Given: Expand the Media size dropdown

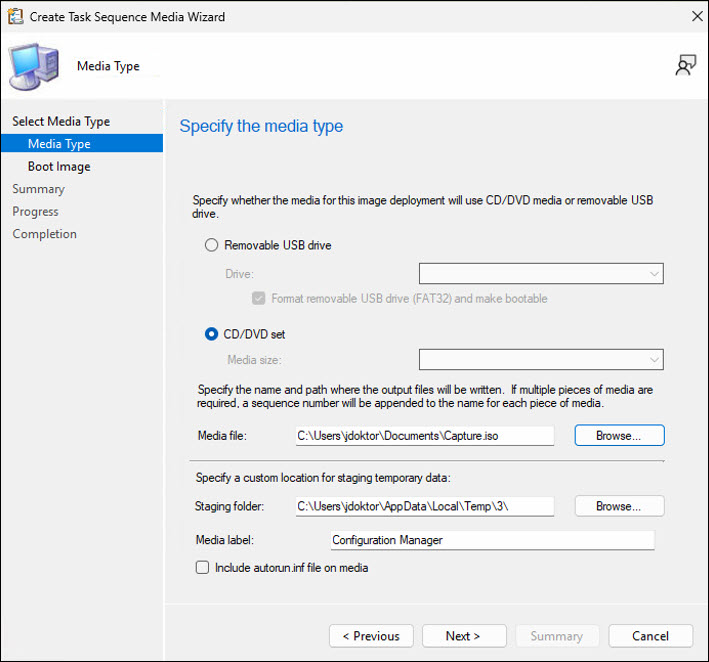Looking at the screenshot, I should click(541, 360).
